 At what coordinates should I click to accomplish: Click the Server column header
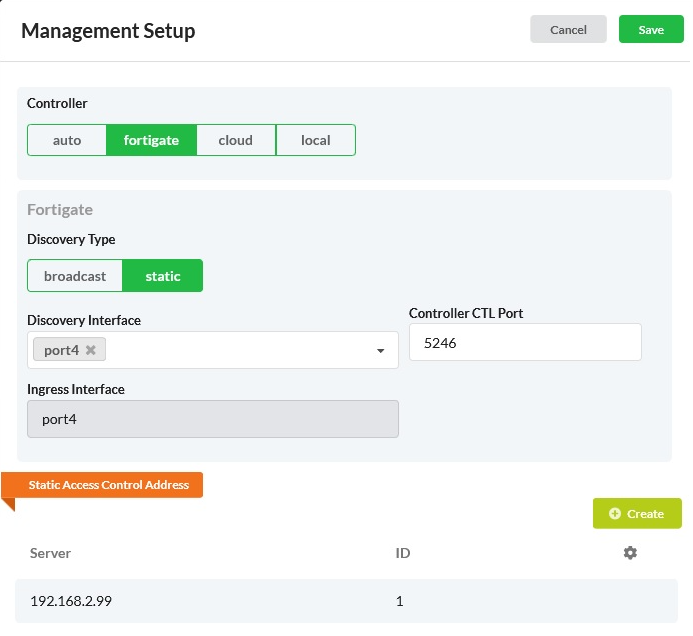point(51,553)
